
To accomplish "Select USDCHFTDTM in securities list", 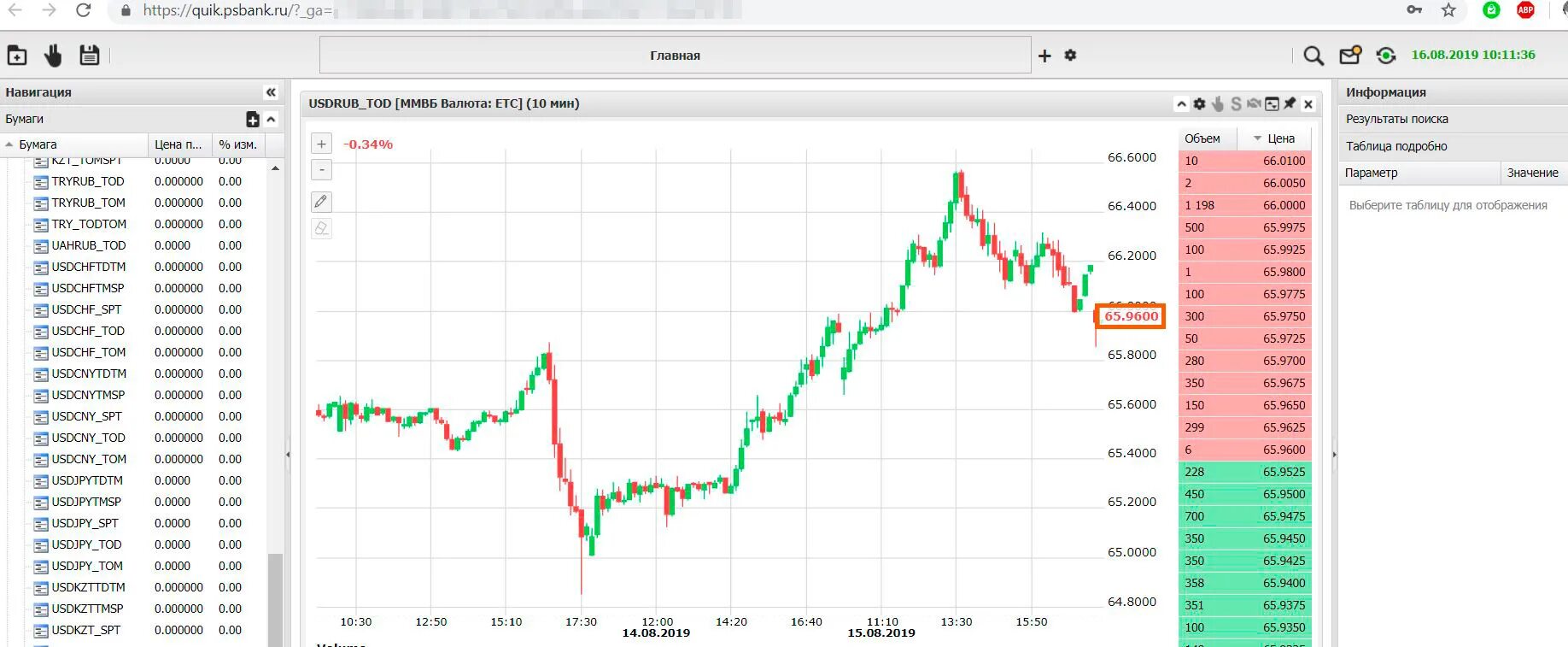I will tap(89, 267).
